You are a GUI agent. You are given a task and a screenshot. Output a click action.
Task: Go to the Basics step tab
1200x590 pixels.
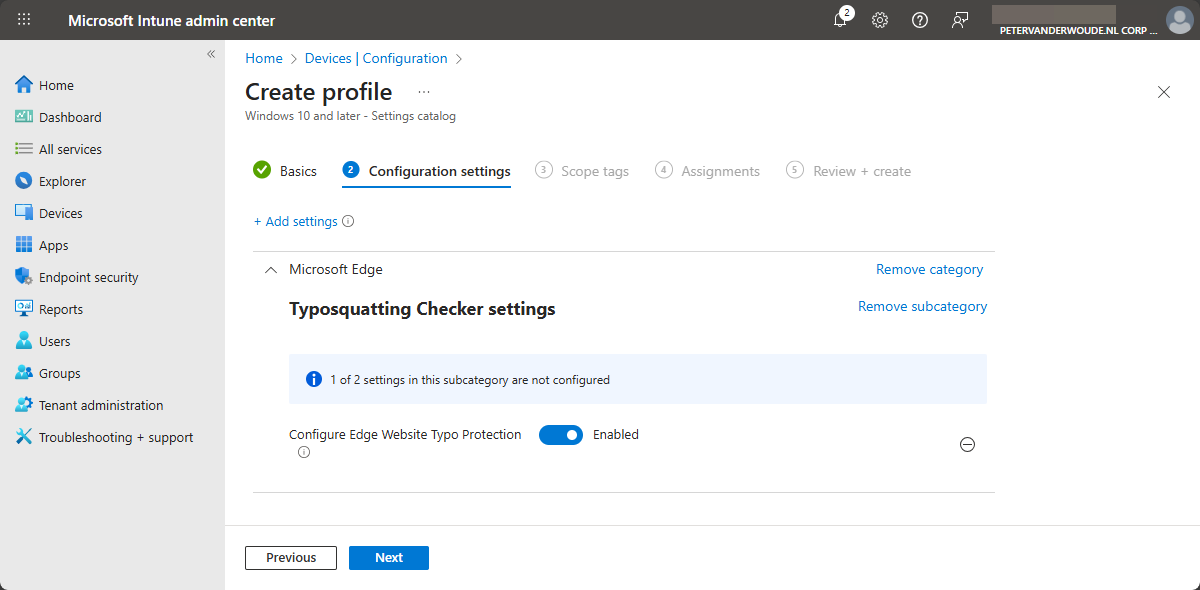pos(285,171)
